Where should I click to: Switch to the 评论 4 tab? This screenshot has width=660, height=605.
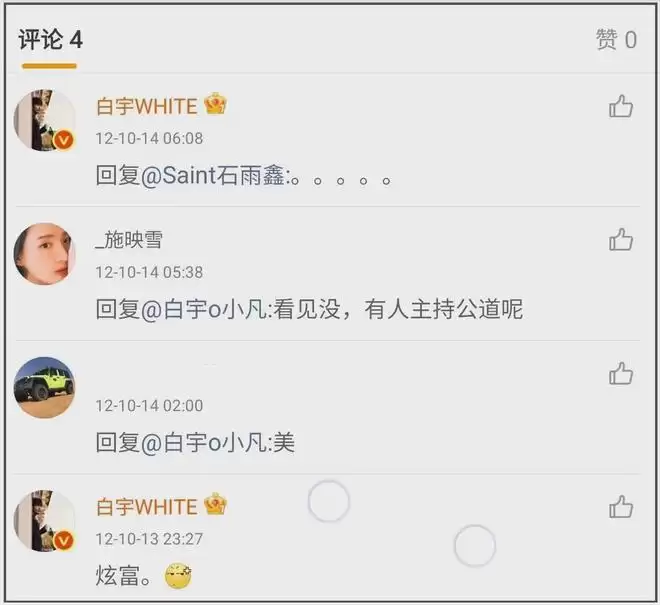[x=50, y=40]
